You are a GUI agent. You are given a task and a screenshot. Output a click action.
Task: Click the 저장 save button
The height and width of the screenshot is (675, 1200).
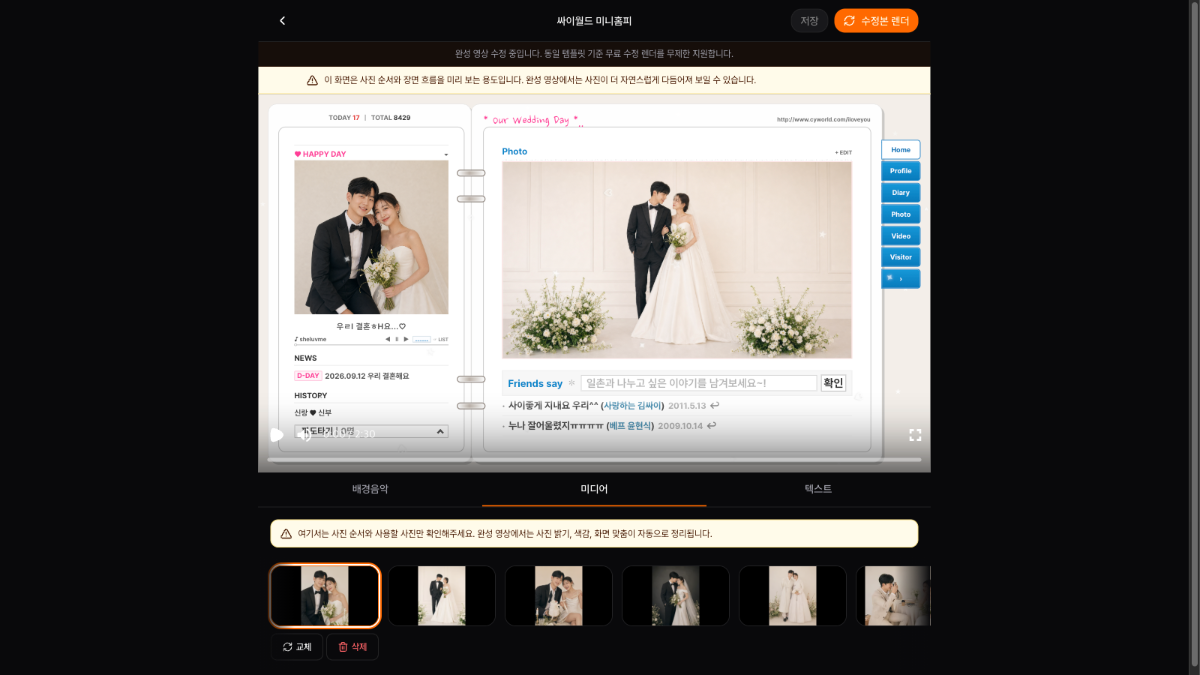[809, 21]
